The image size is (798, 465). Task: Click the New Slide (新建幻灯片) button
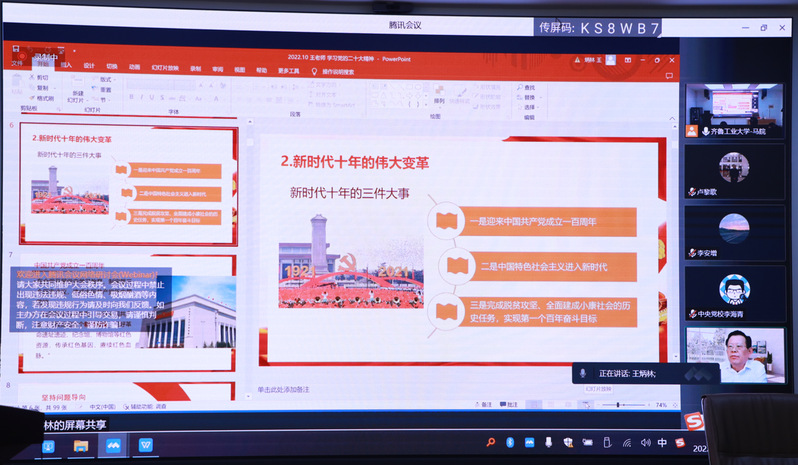pos(77,90)
